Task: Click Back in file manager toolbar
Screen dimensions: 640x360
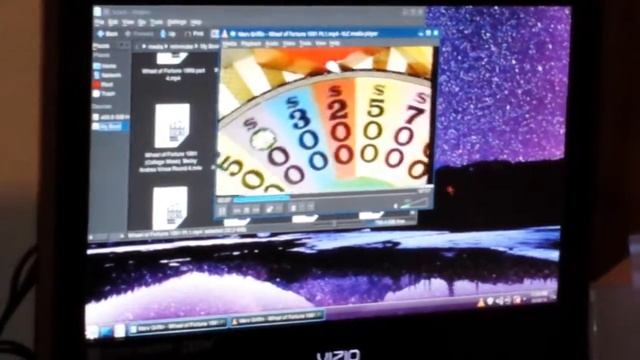Action: [108, 34]
